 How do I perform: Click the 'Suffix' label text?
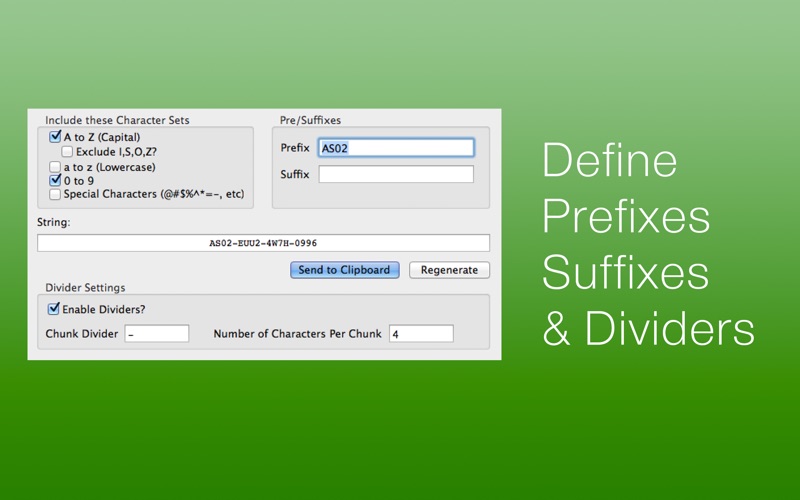tap(295, 174)
